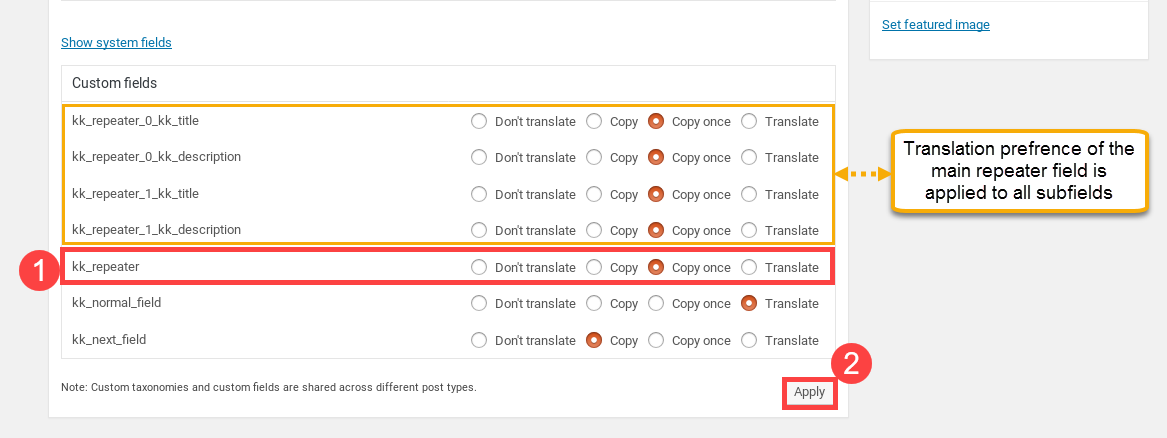Image resolution: width=1167 pixels, height=438 pixels.
Task: Open the Show system fields link
Action: [116, 42]
